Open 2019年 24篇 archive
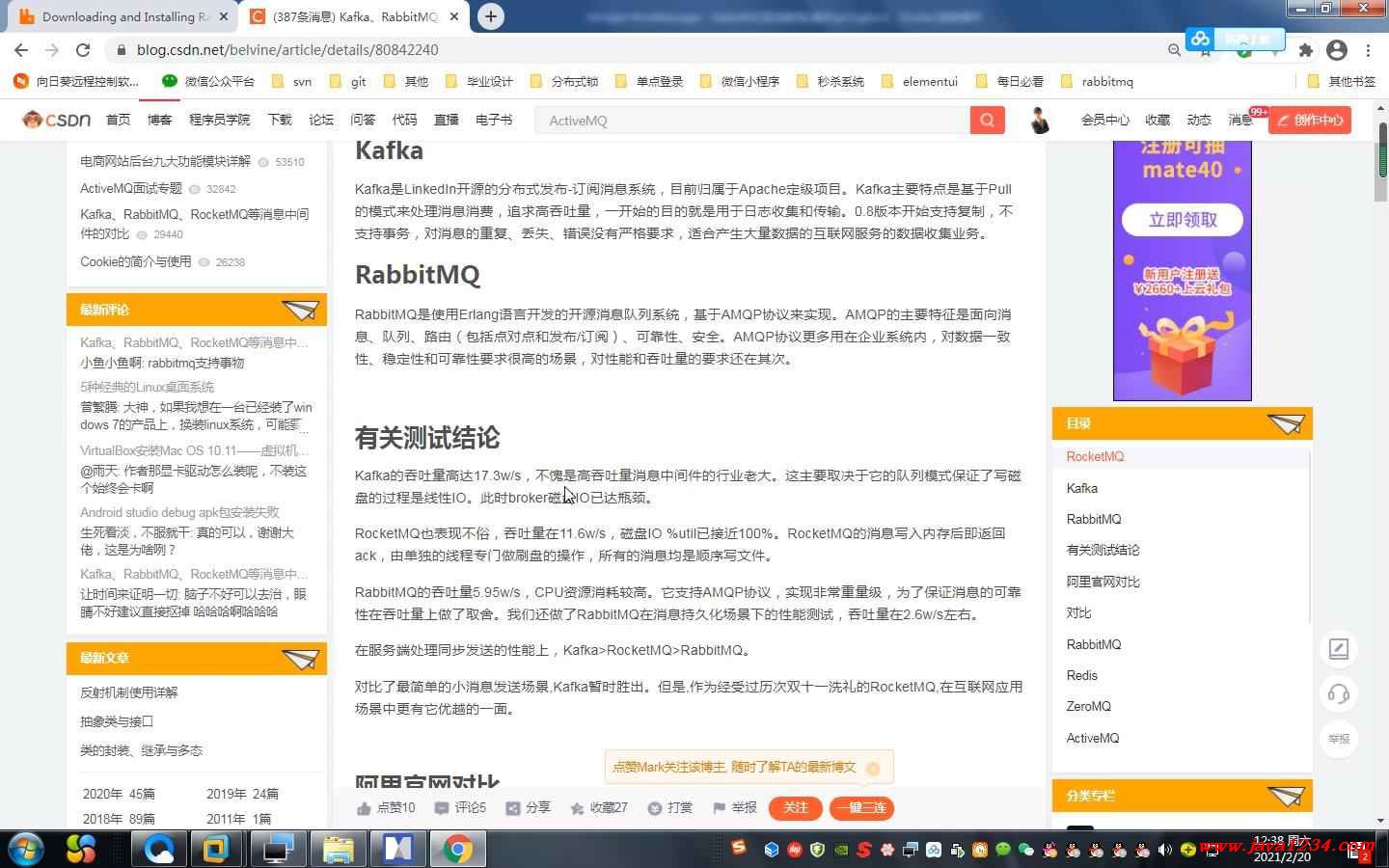Screen dimensions: 1389x868 click(242, 794)
